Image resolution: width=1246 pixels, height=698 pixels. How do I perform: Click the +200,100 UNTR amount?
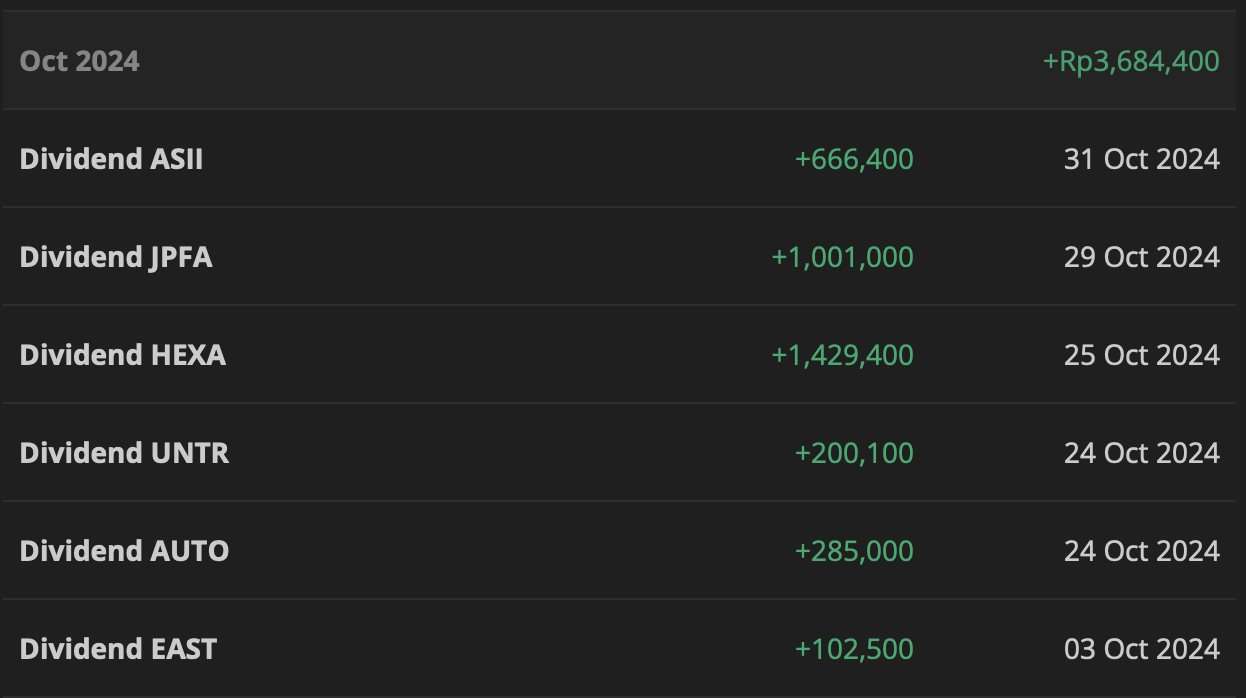click(x=854, y=453)
